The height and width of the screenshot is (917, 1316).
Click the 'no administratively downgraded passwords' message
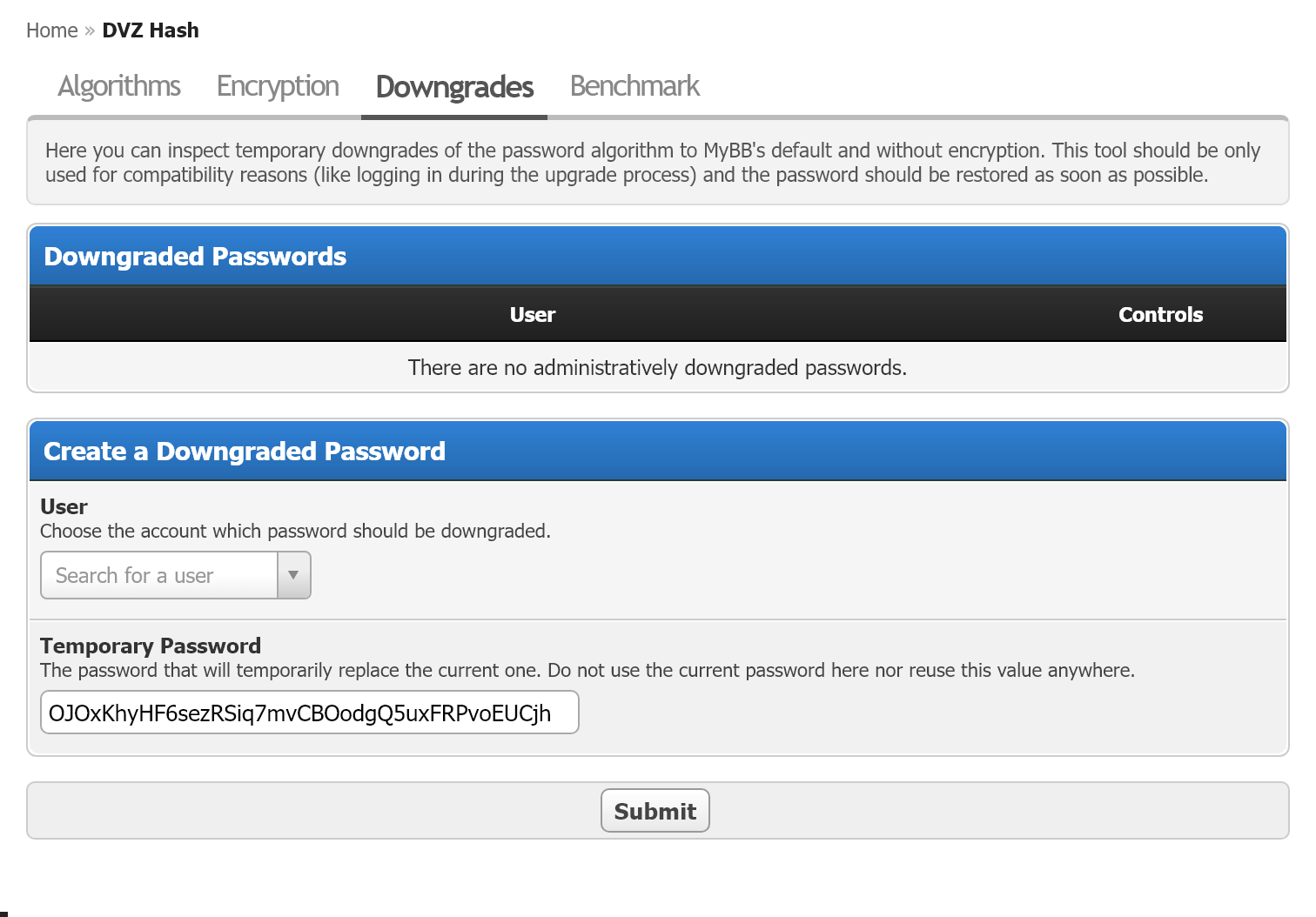click(657, 368)
